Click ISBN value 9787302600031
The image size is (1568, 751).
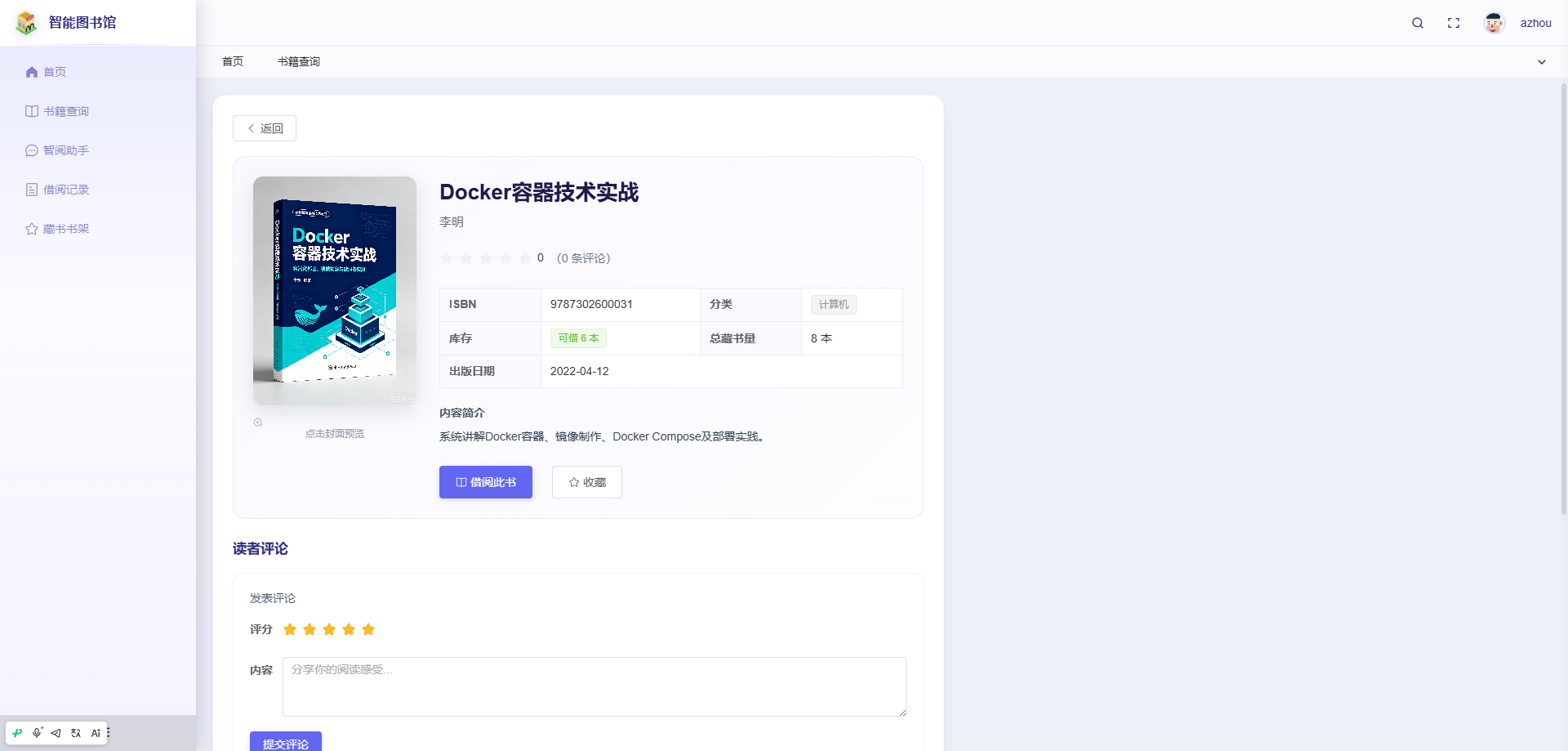(x=591, y=304)
